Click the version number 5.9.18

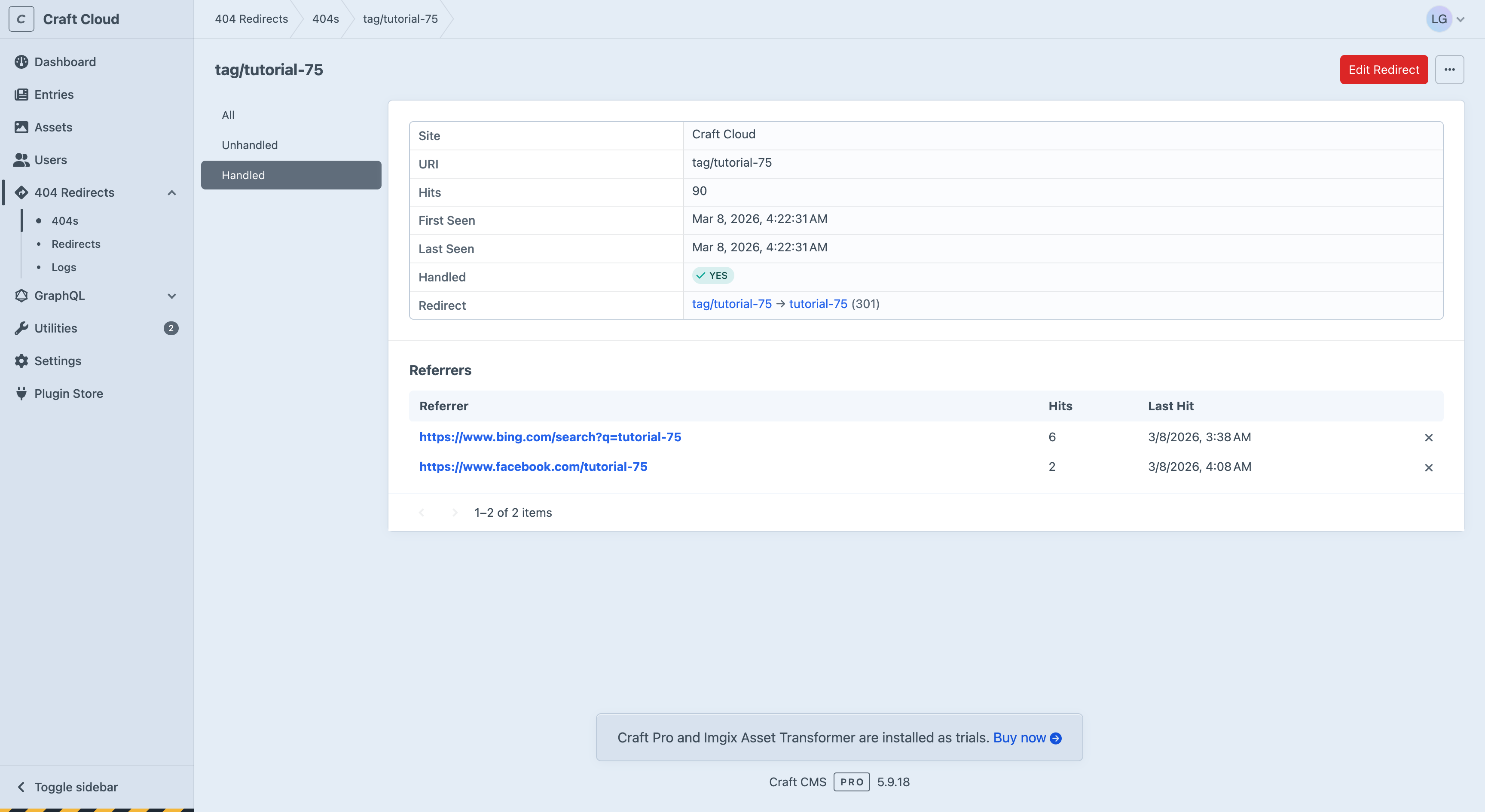[894, 782]
